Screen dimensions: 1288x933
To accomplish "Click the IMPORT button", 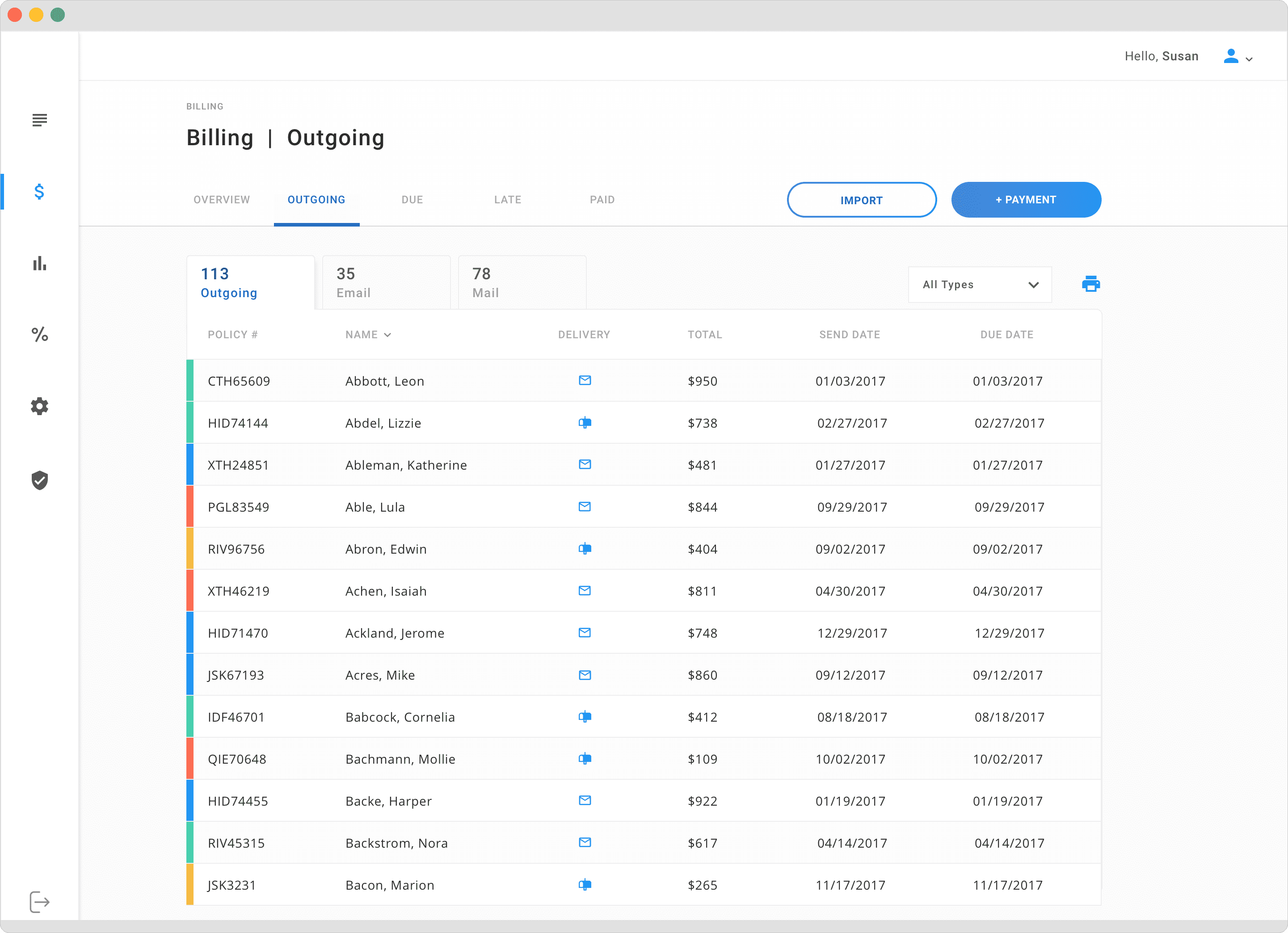I will tap(861, 200).
